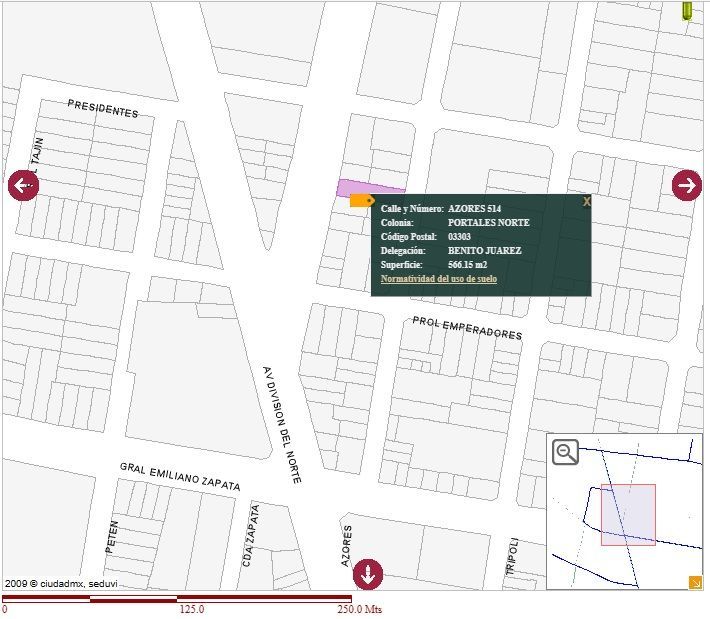Click the green pin at map's top edge
The height and width of the screenshot is (619, 710).
[x=687, y=11]
